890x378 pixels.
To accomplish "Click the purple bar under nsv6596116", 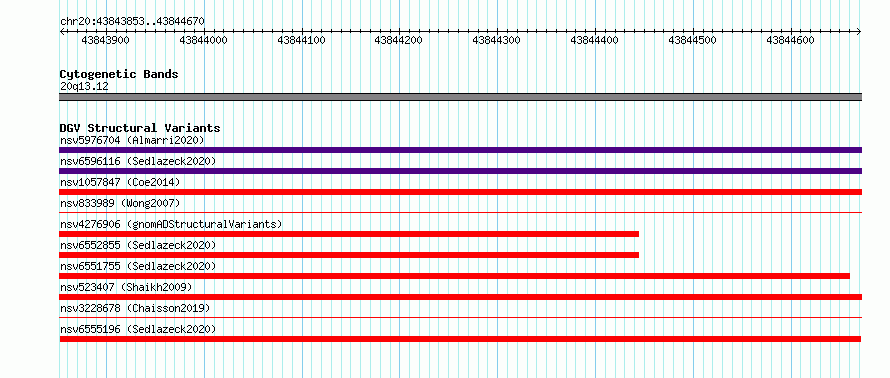I will (x=460, y=171).
